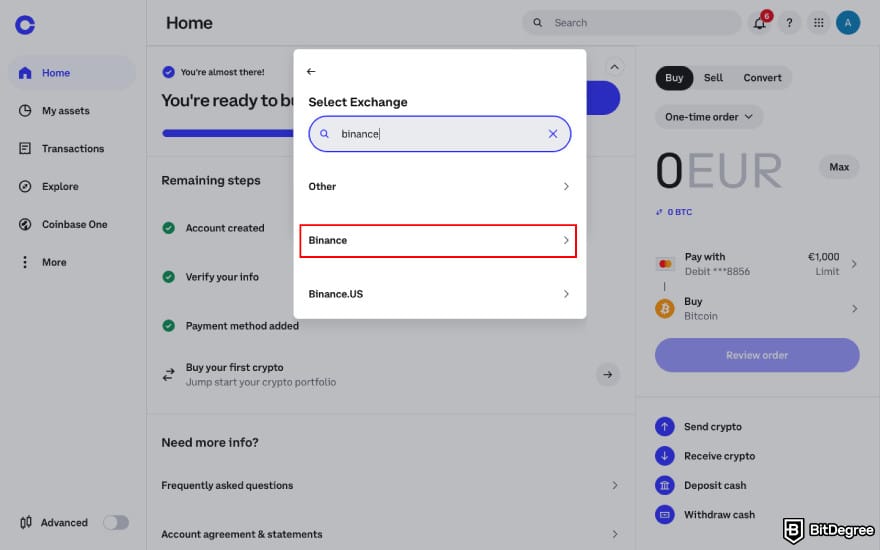
Task: Open Home in the sidebar
Action: [72, 73]
